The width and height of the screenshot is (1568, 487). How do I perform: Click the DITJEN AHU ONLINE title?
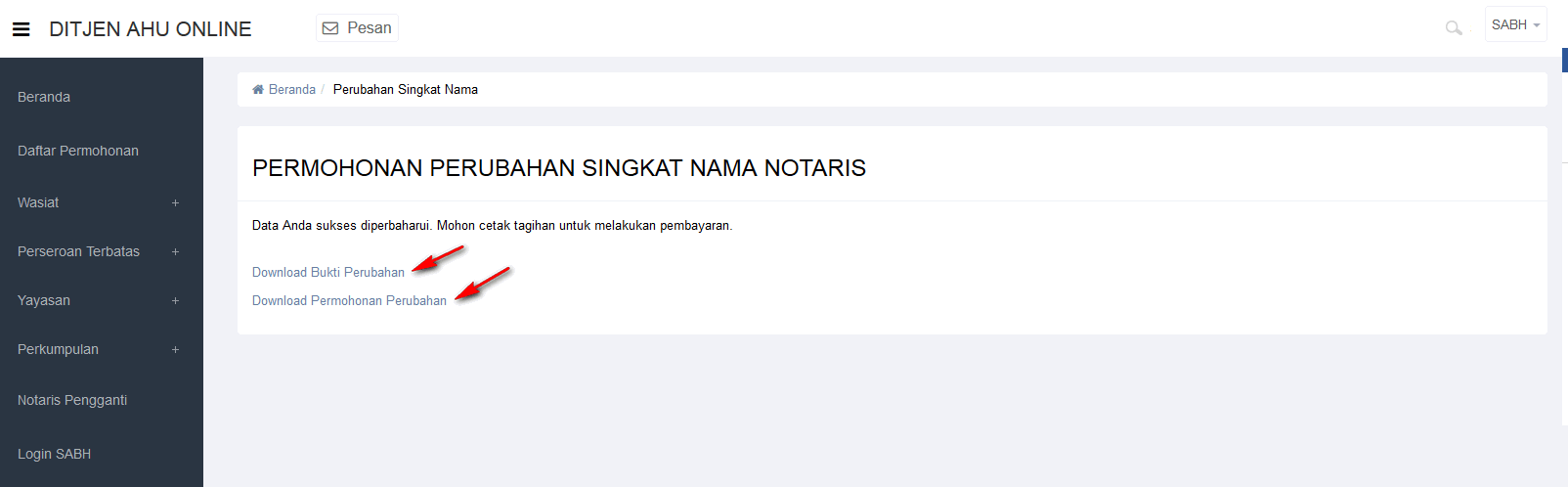tap(151, 29)
